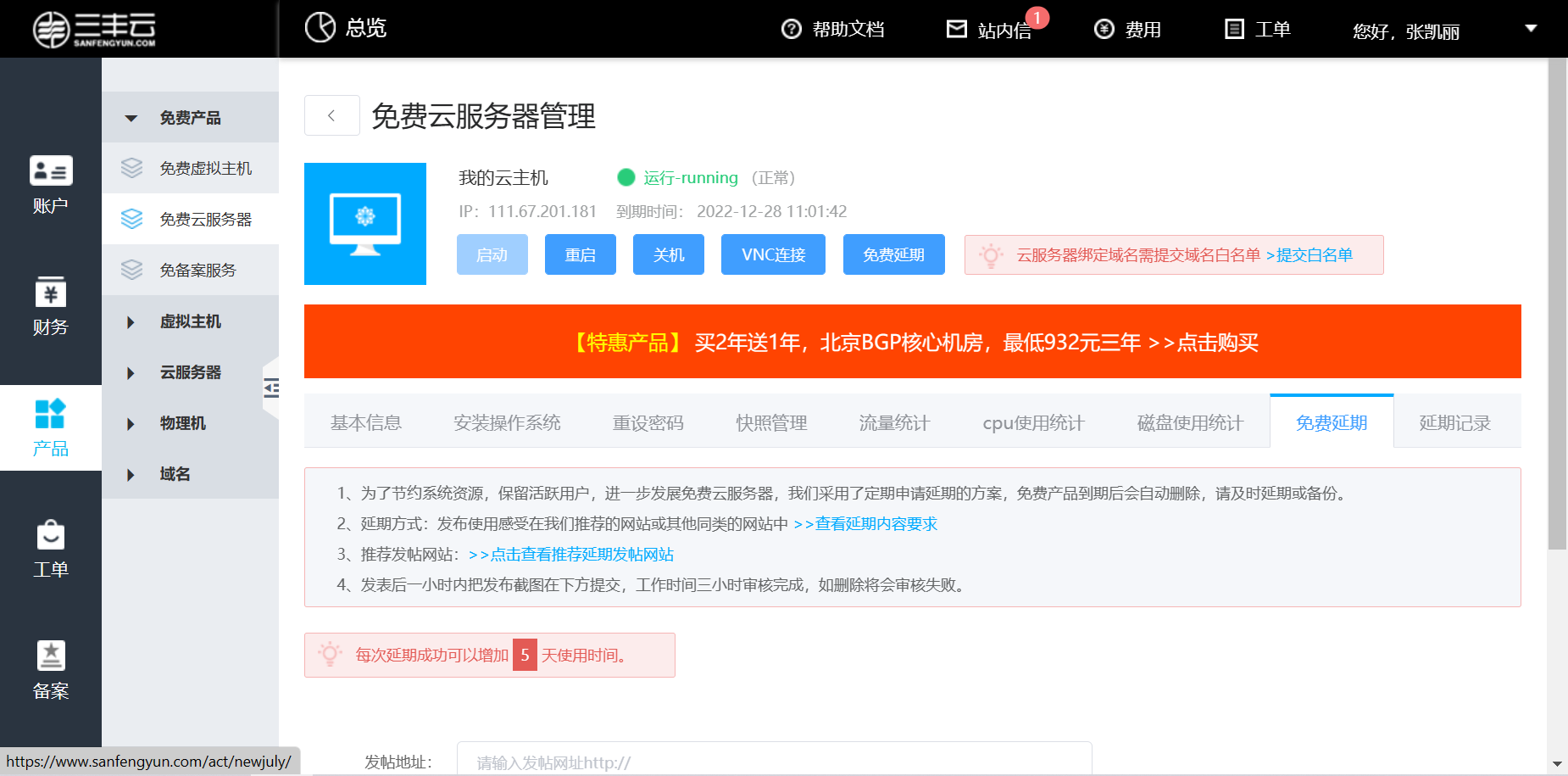Click the green running status dot
Viewport: 1568px width, 776px height.
[626, 177]
